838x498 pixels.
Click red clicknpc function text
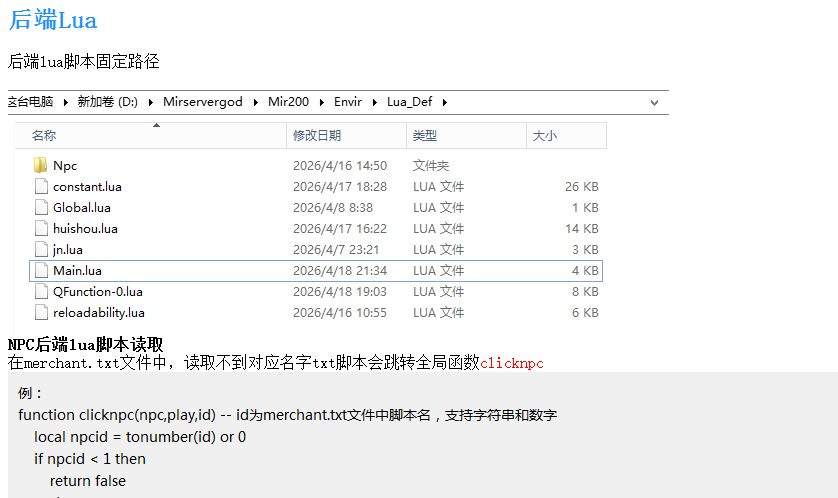pyautogui.click(x=511, y=363)
